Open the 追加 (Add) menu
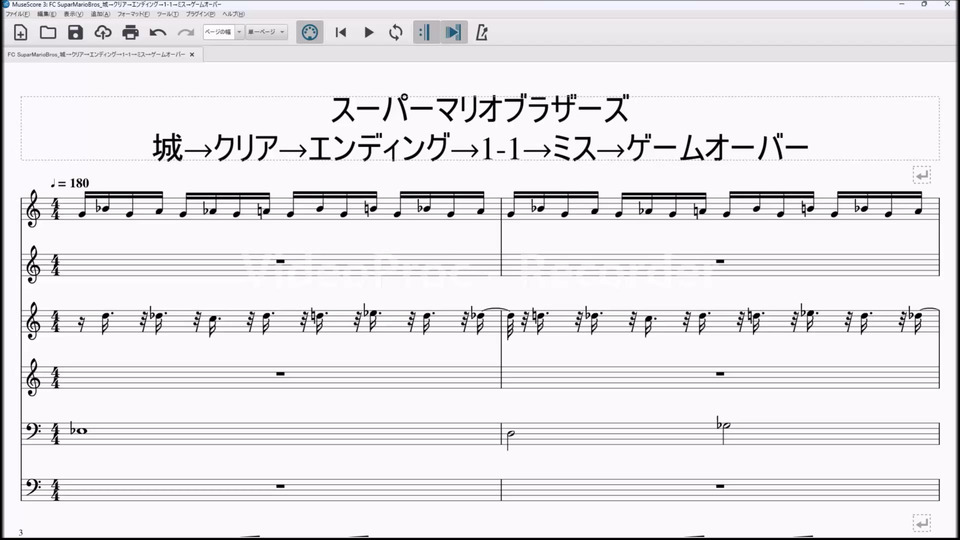This screenshot has width=960, height=540. click(100, 14)
